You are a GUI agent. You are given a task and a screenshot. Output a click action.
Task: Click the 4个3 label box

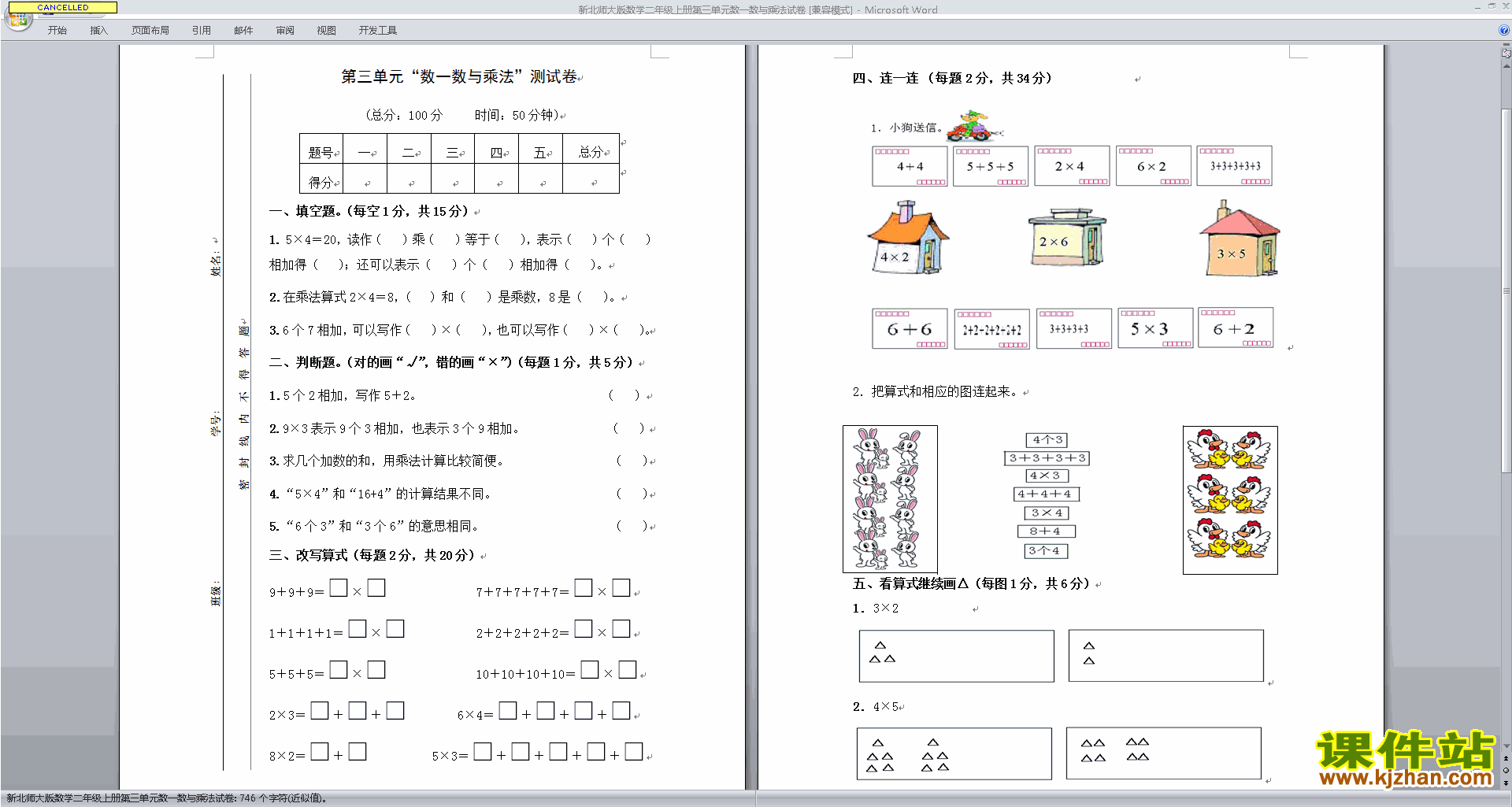pyautogui.click(x=1047, y=440)
